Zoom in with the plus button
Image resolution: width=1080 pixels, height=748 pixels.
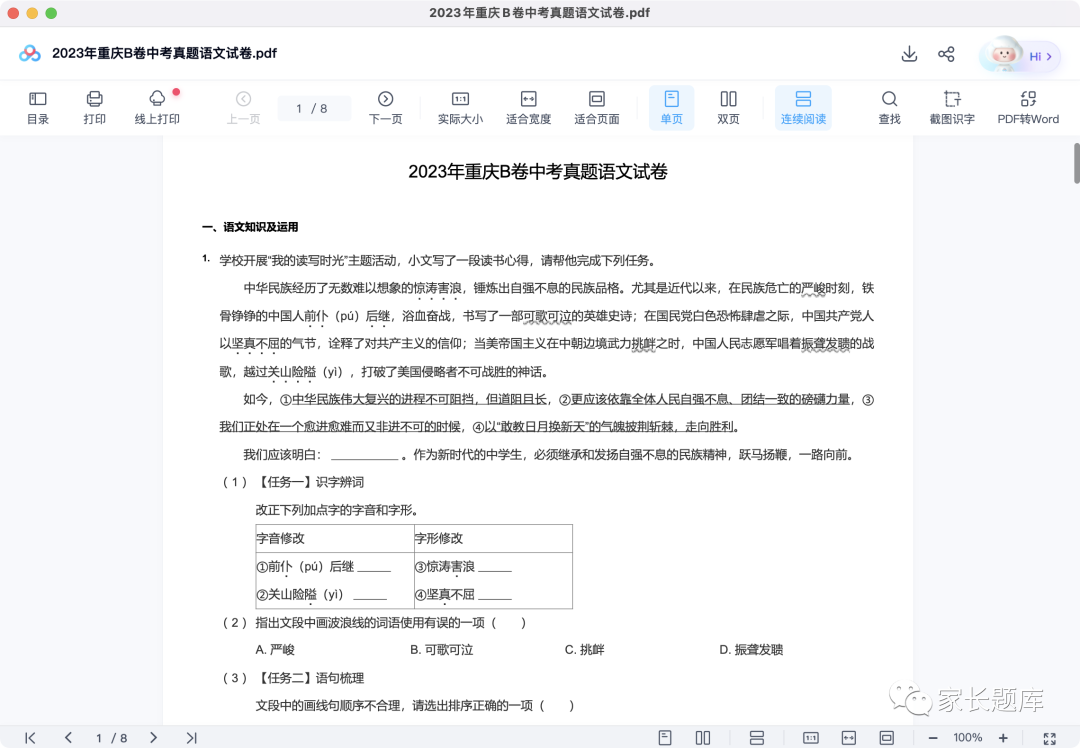[x=1003, y=738]
